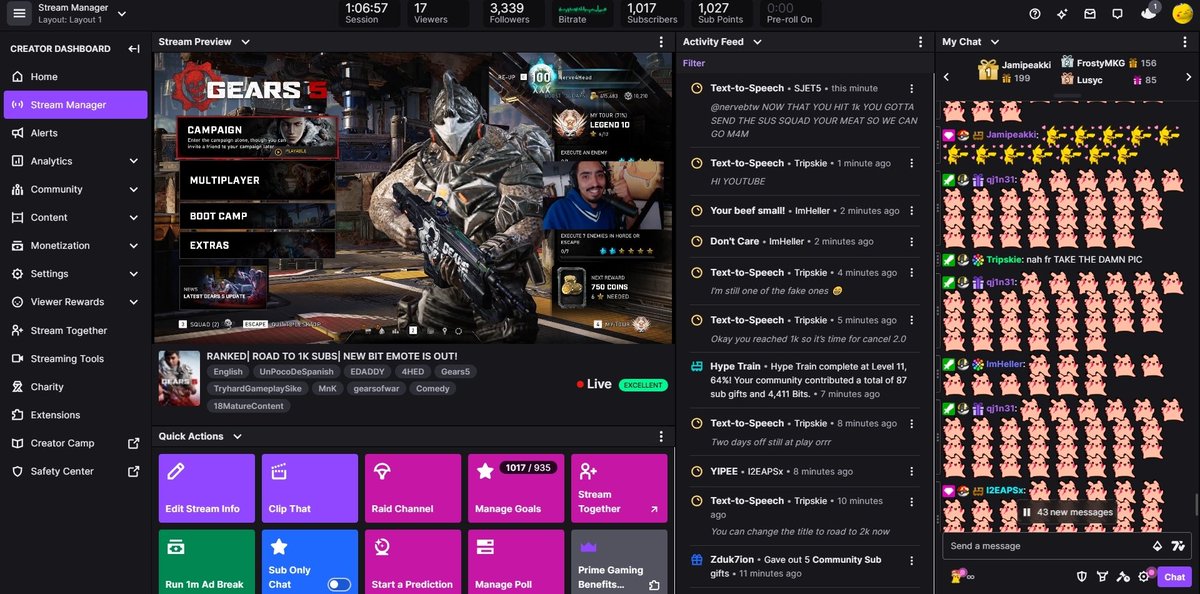Open the My Chat panel dropdown
1200x594 pixels.
994,42
